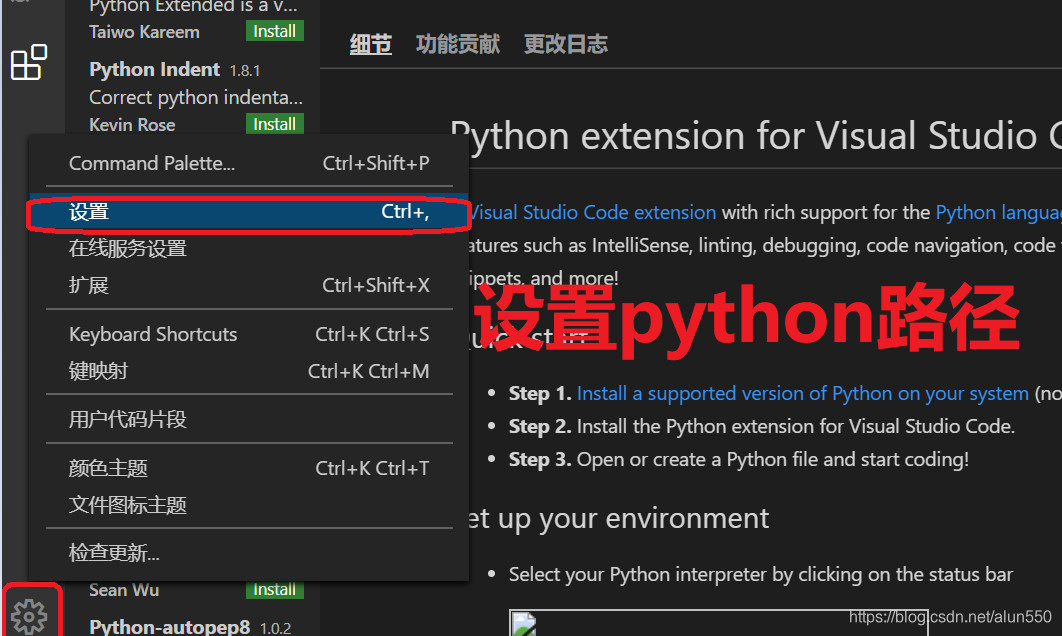
Task: Follow the Python language link
Action: click(998, 212)
